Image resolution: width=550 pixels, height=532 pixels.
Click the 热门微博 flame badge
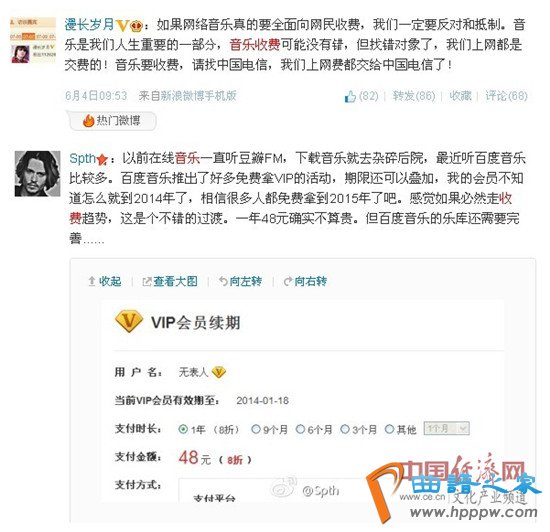tap(113, 121)
